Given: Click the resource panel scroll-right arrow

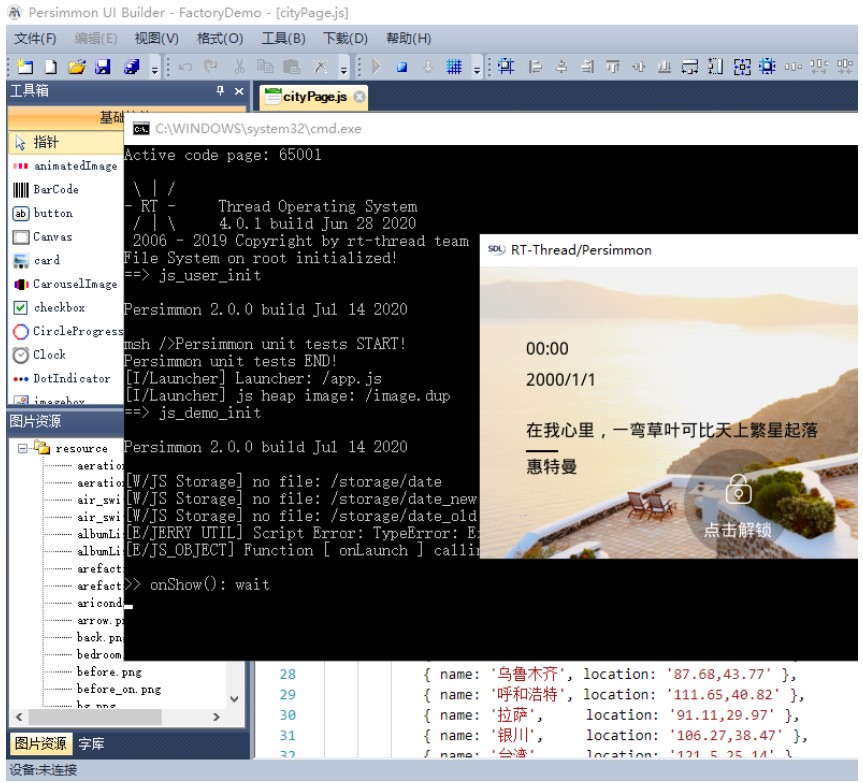Looking at the screenshot, I should point(216,717).
